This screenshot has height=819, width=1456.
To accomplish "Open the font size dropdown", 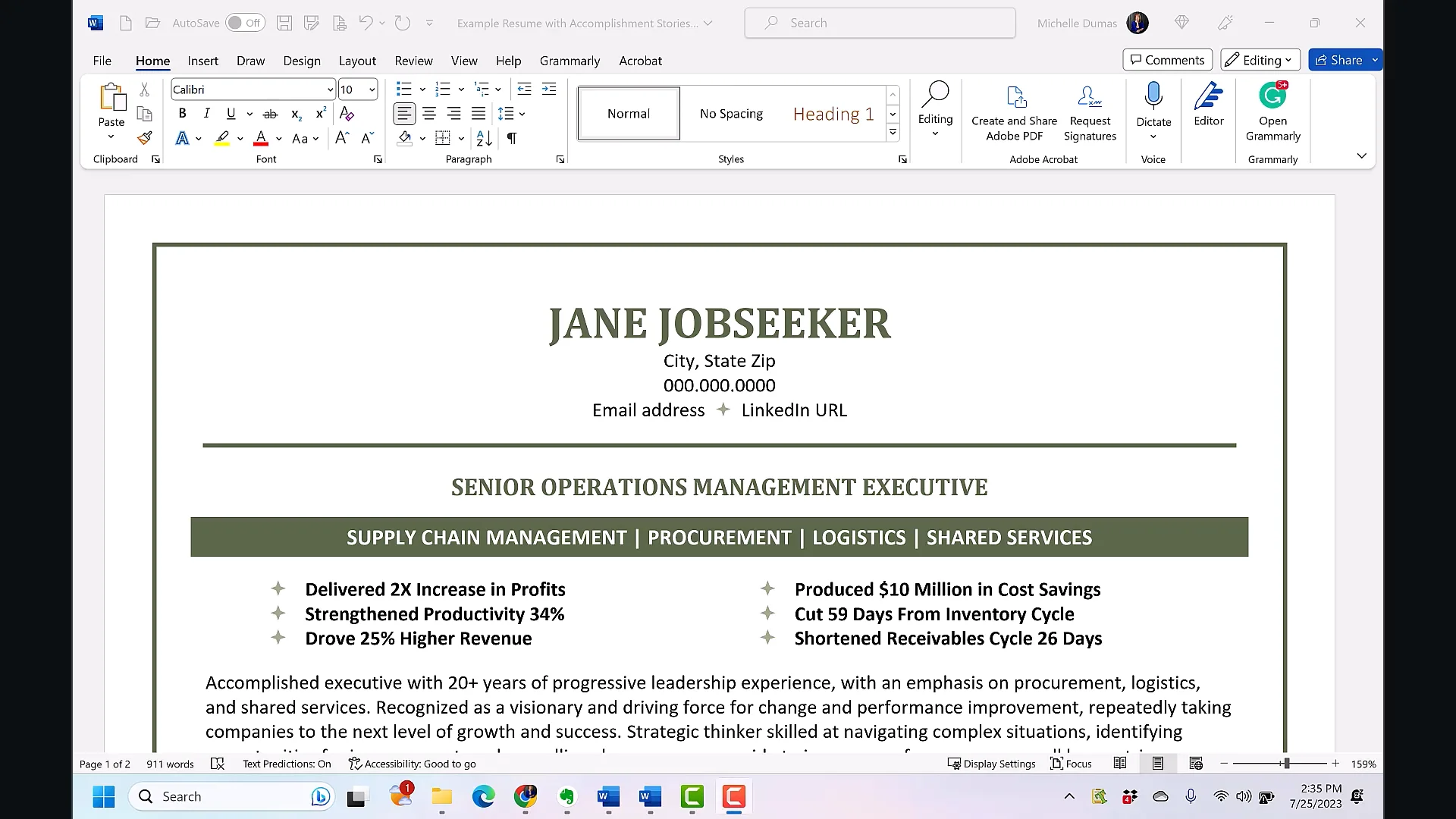I will point(372,89).
